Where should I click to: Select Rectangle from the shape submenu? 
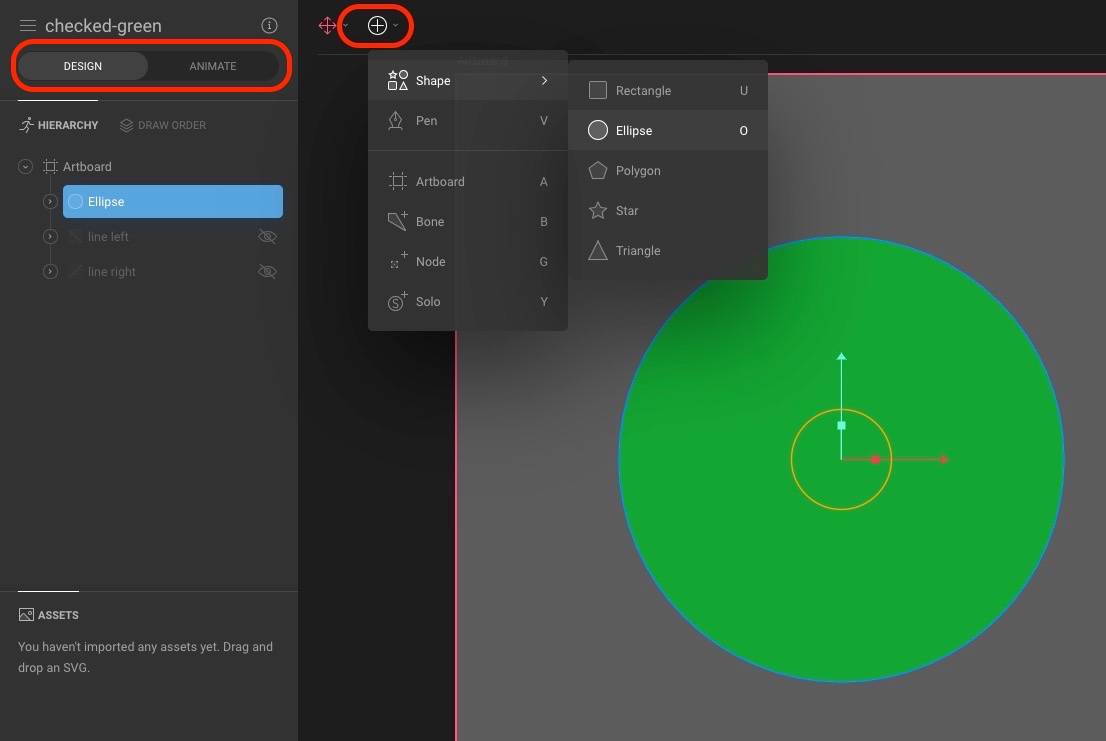[668, 90]
